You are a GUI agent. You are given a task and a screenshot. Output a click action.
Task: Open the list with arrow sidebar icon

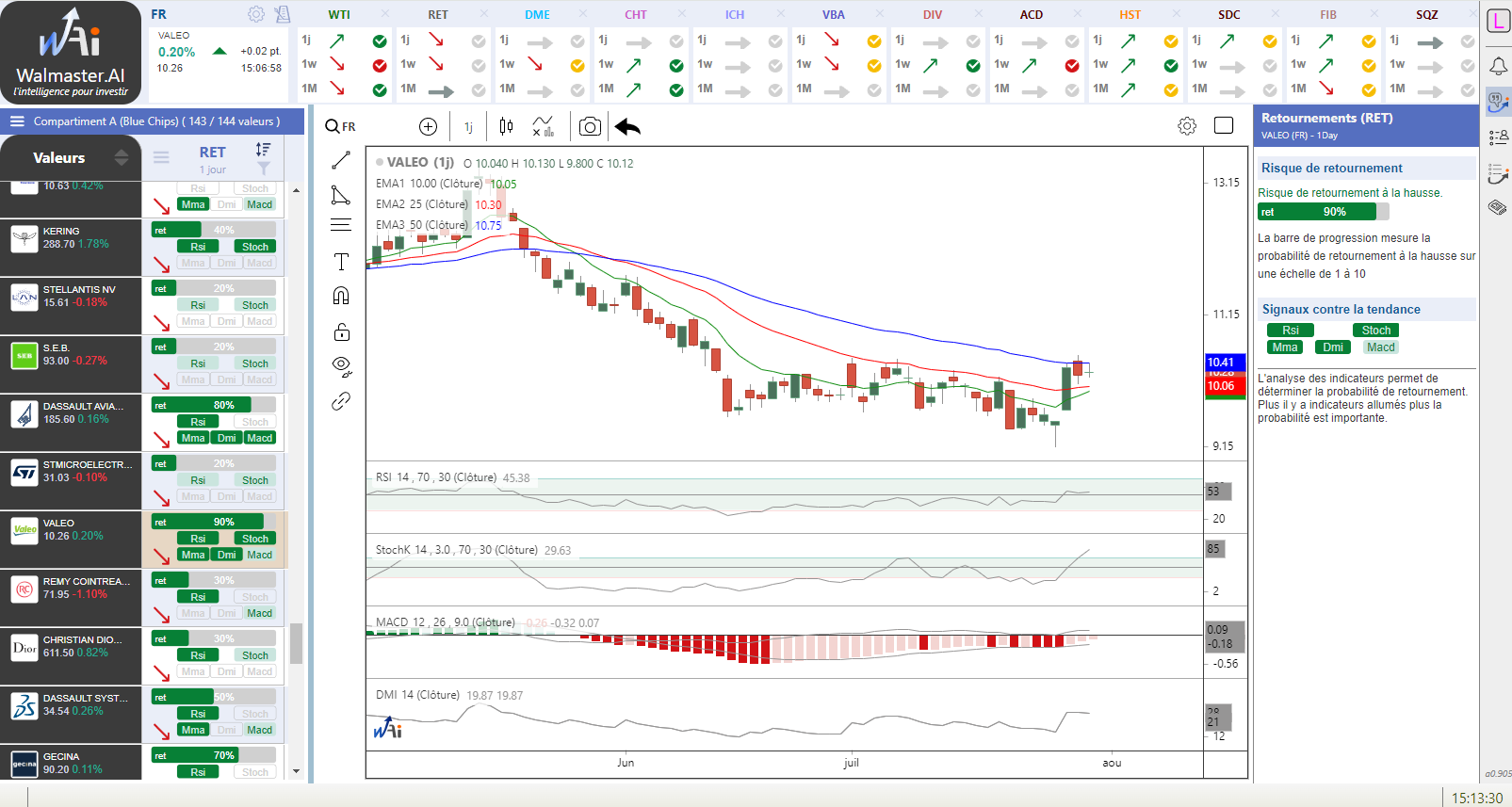click(x=1498, y=173)
